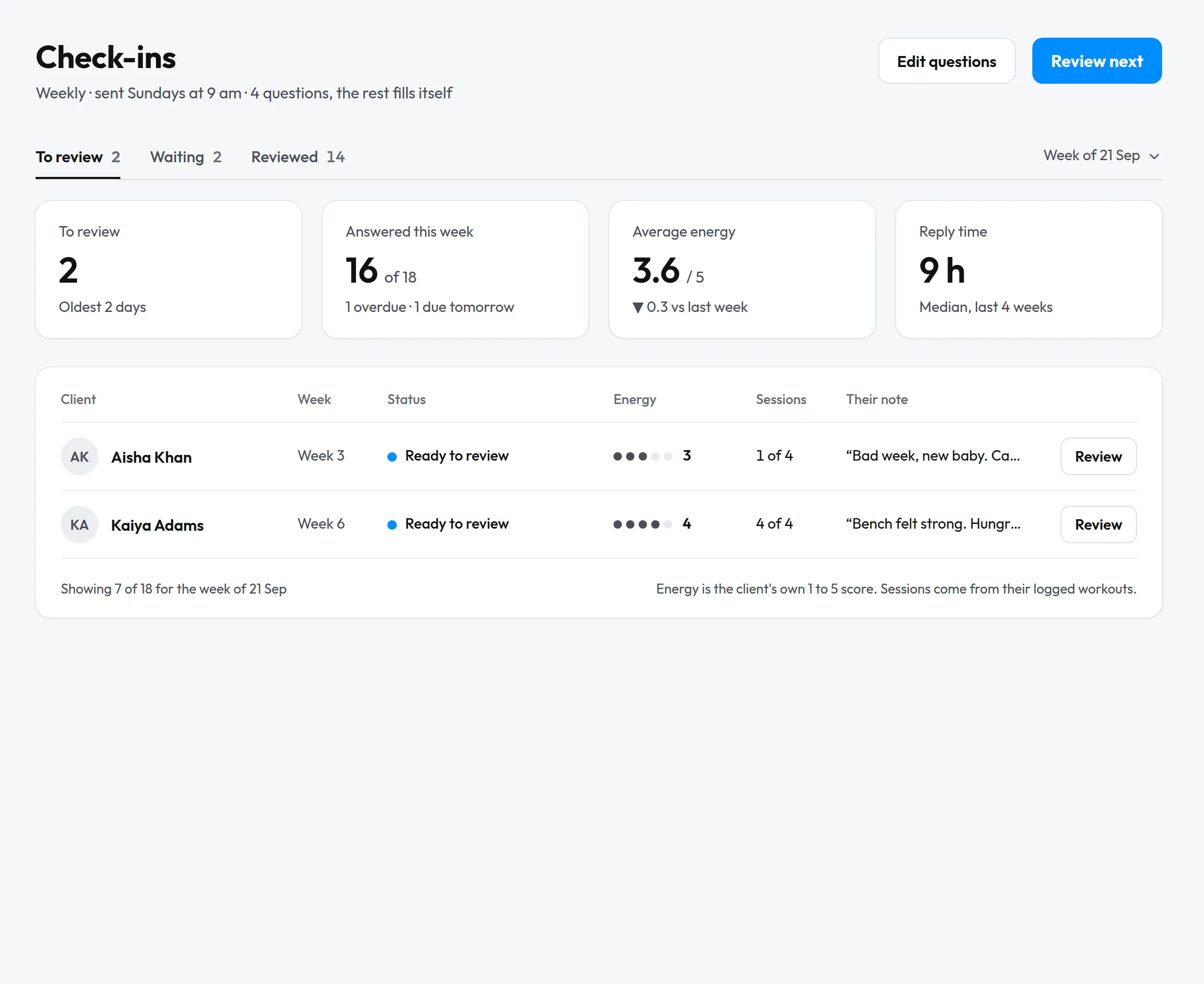
Task: Click the "Bench felt strong" note
Action: pos(933,524)
